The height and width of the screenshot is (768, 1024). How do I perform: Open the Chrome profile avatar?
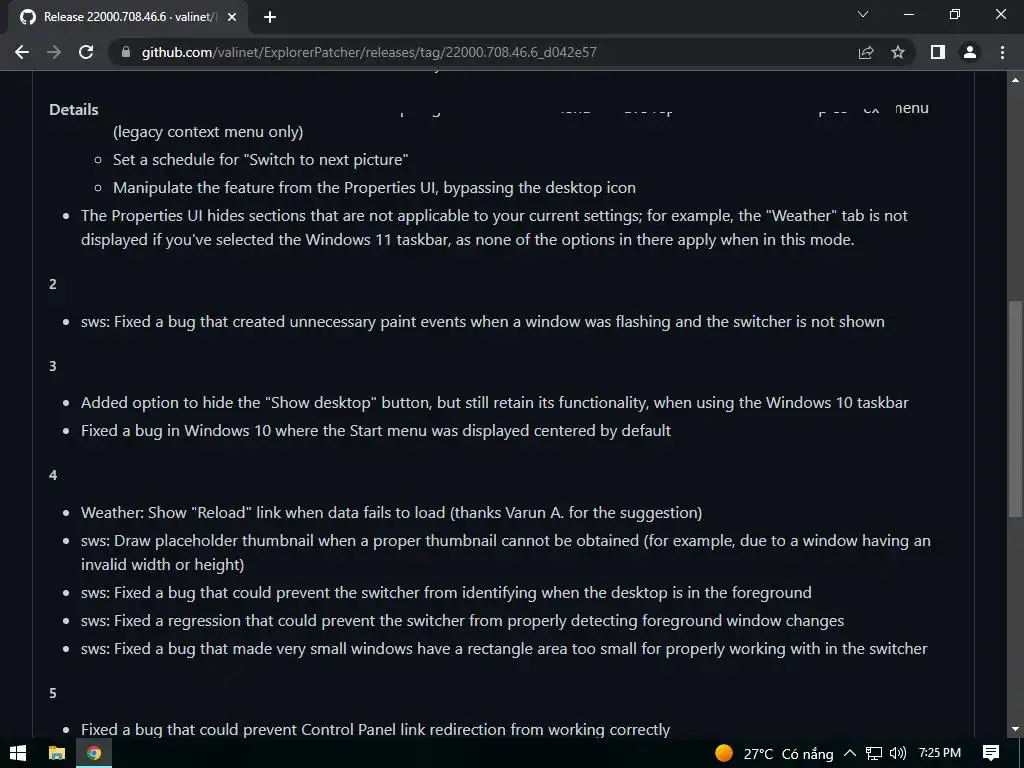(x=969, y=52)
